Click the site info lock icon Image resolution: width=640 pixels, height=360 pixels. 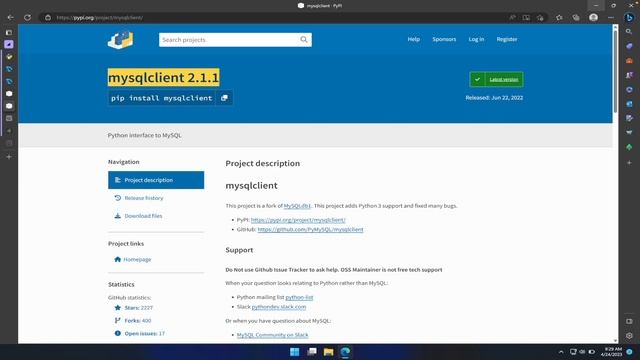[48, 18]
